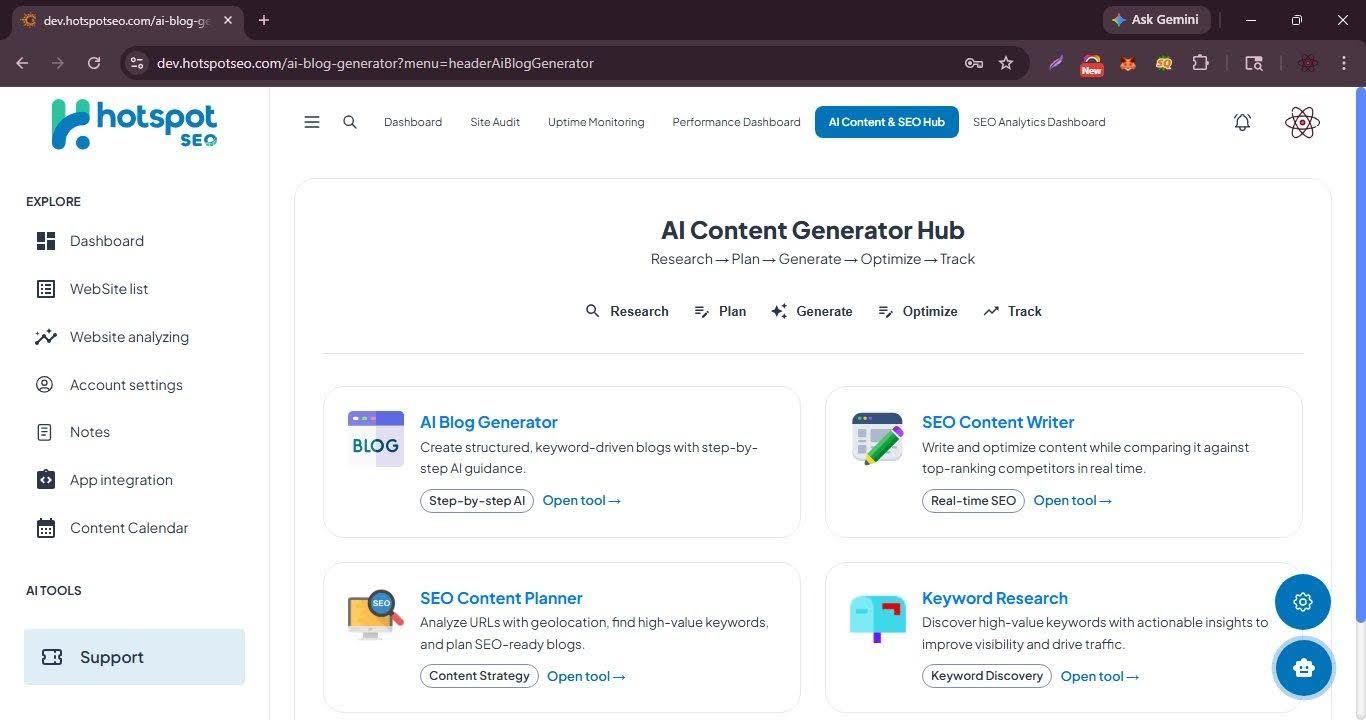The height and width of the screenshot is (720, 1366).
Task: Reload the page with the refresh icon
Action: [94, 63]
